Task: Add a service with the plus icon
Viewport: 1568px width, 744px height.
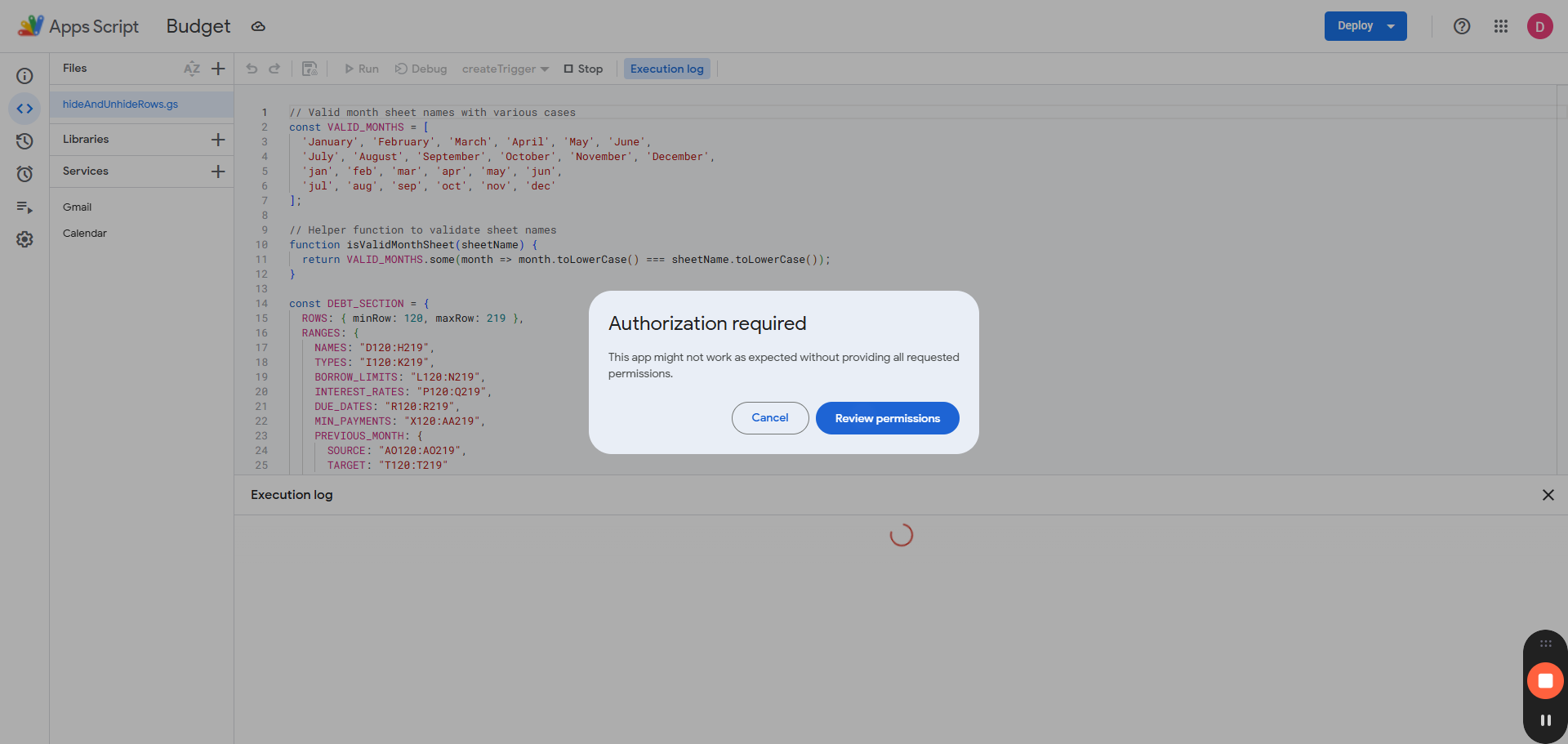Action: tap(218, 172)
